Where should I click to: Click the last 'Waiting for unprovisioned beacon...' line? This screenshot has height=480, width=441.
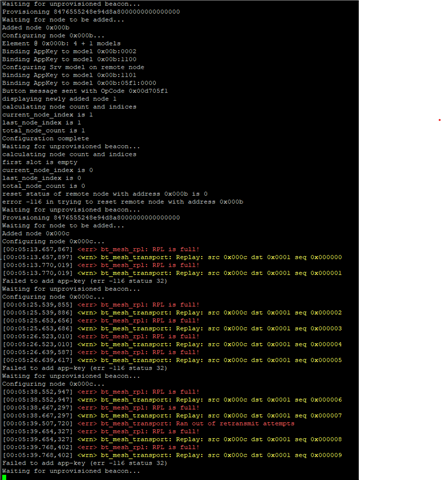(x=71, y=471)
